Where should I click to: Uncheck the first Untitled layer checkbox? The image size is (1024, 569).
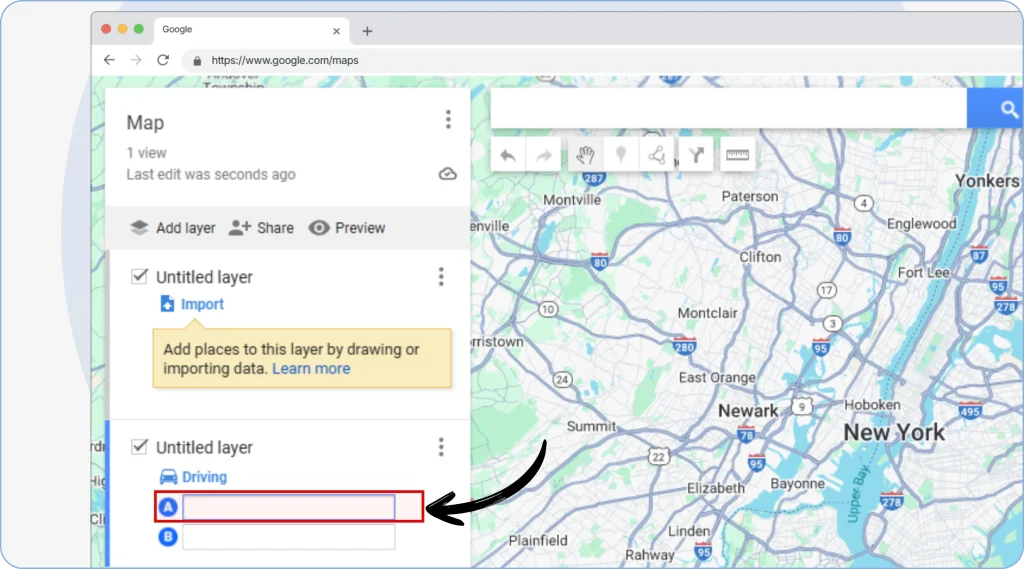pos(139,276)
